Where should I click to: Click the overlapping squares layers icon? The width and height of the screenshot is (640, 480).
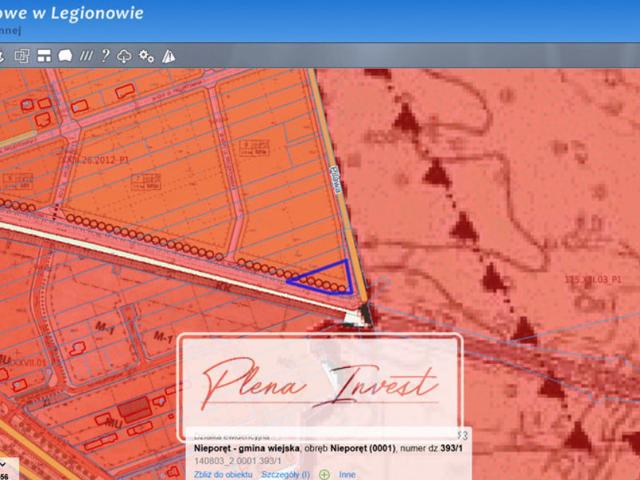(22, 56)
